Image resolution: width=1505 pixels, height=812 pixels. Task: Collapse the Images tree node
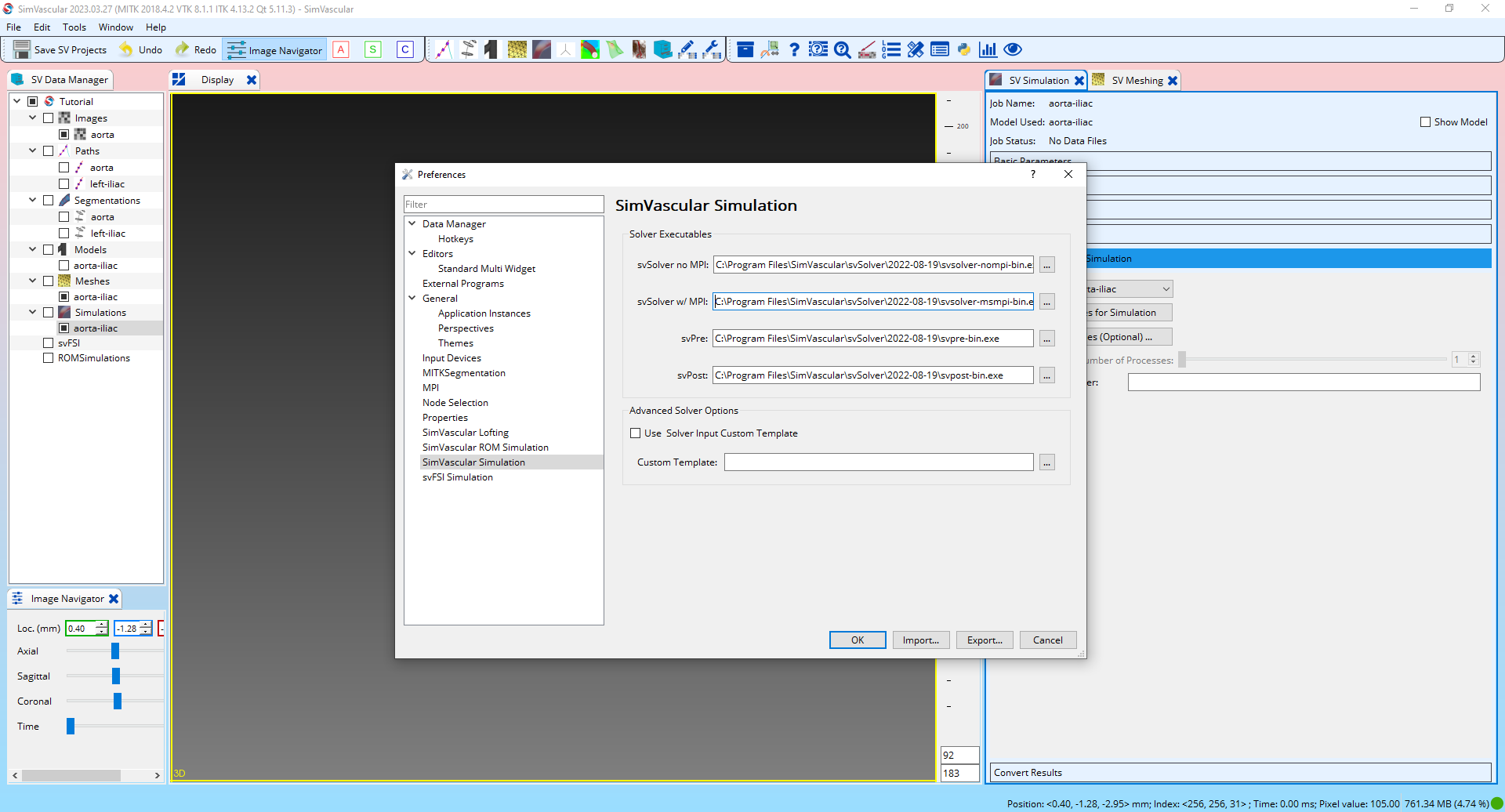[x=32, y=118]
